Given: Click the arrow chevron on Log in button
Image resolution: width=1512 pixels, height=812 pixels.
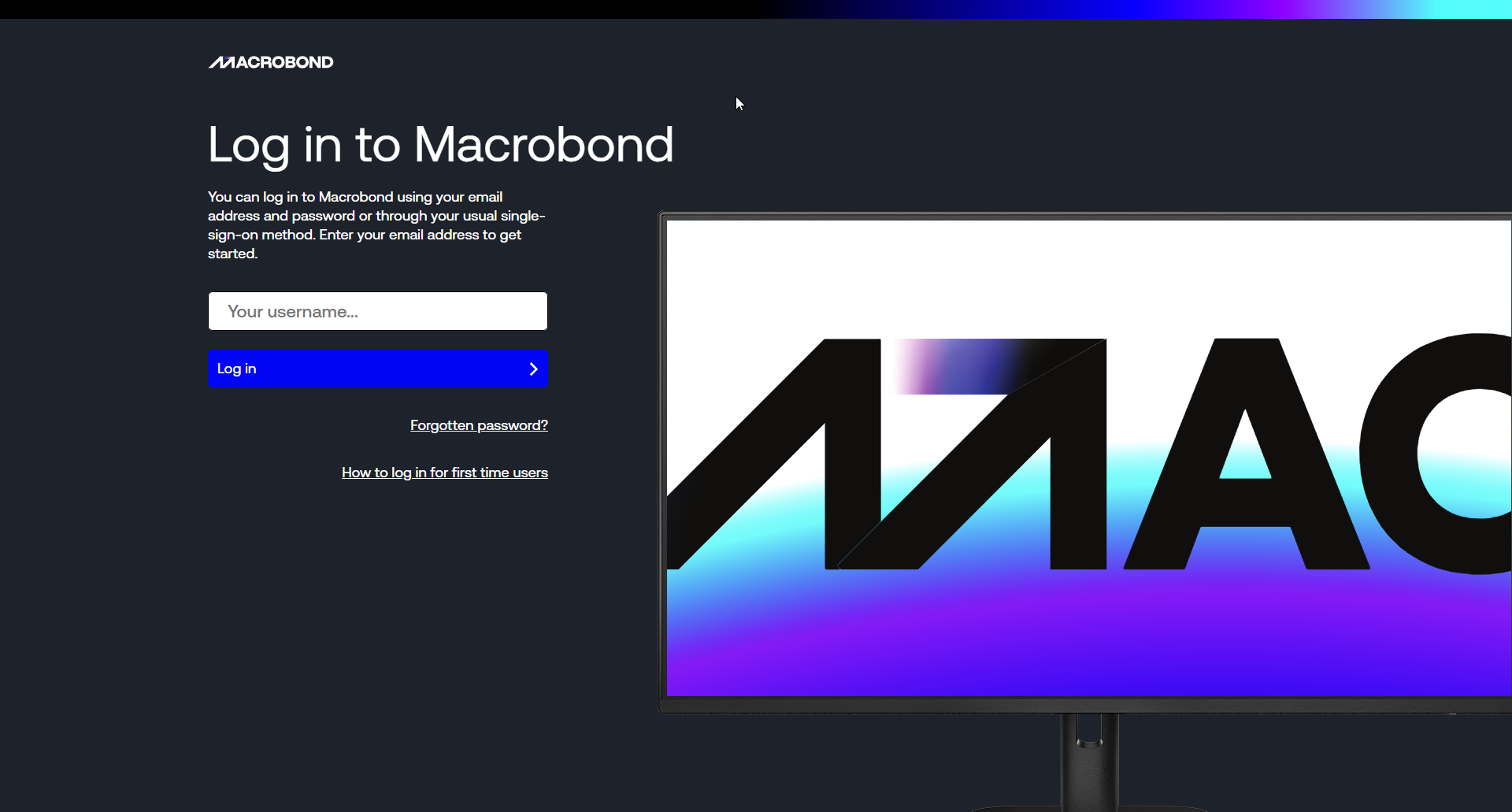Looking at the screenshot, I should click(533, 369).
